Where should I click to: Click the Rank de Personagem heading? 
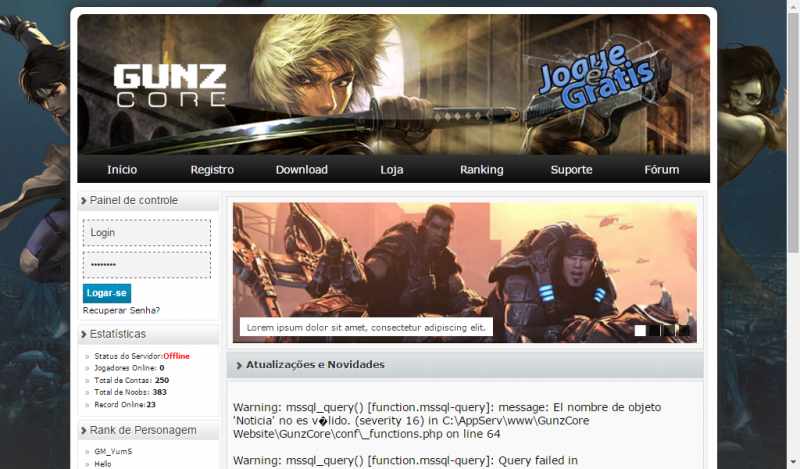click(143, 430)
